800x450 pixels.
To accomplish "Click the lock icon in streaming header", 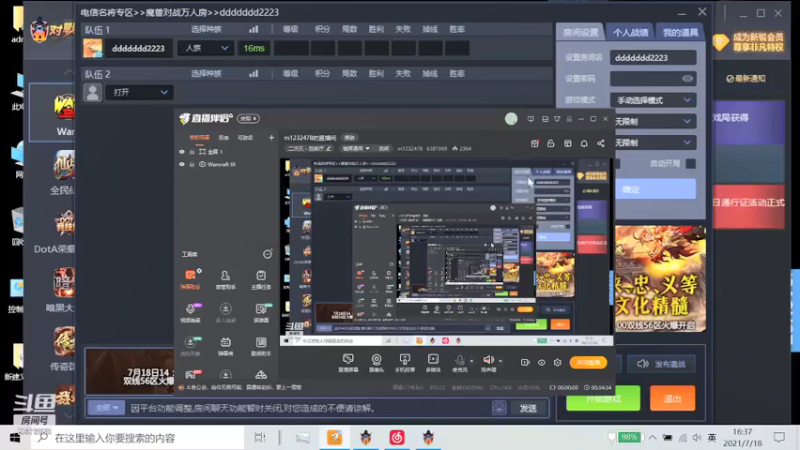I will pos(551,143).
